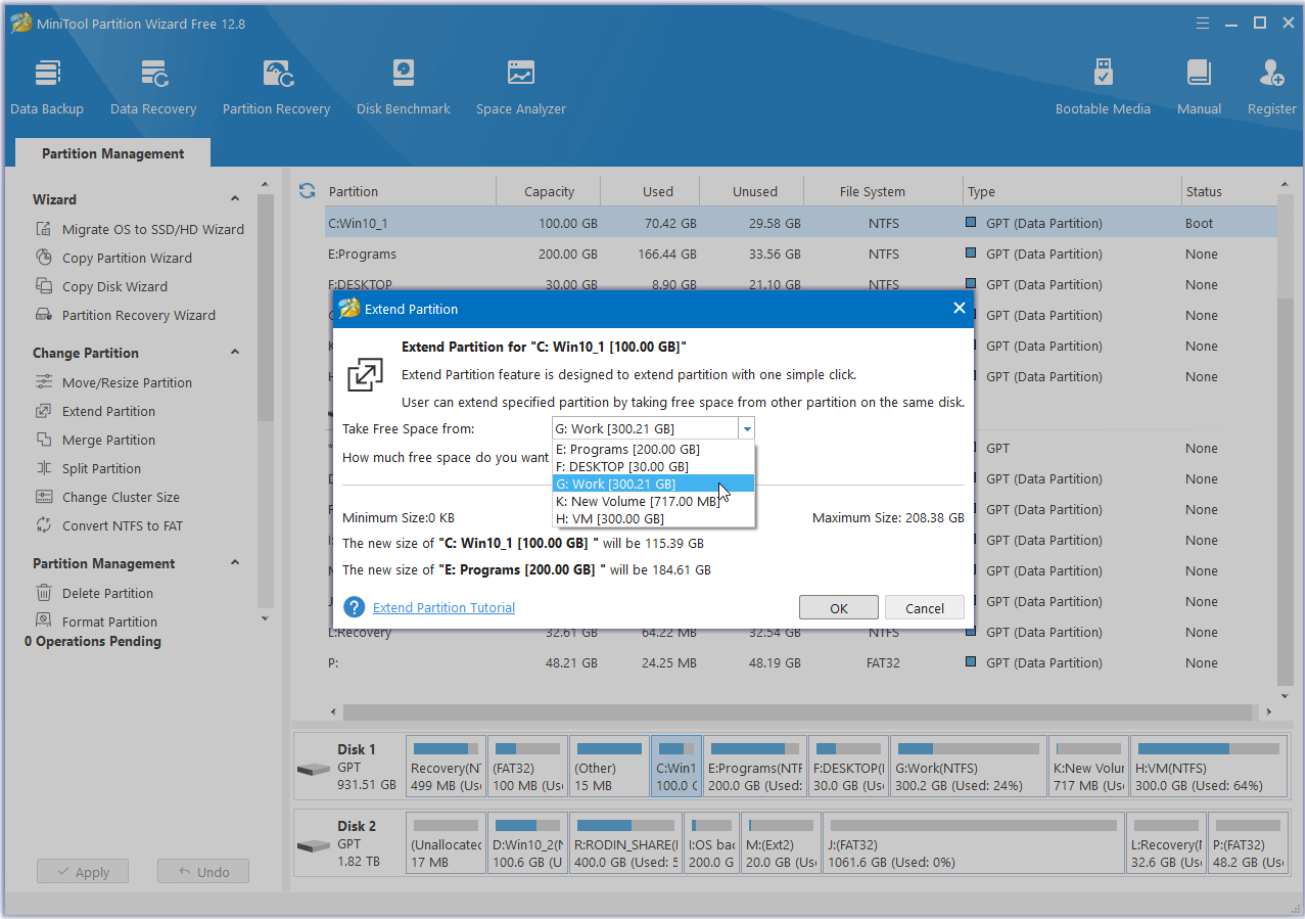Click the Disk 1 drive icon
1305x919 pixels.
[314, 768]
